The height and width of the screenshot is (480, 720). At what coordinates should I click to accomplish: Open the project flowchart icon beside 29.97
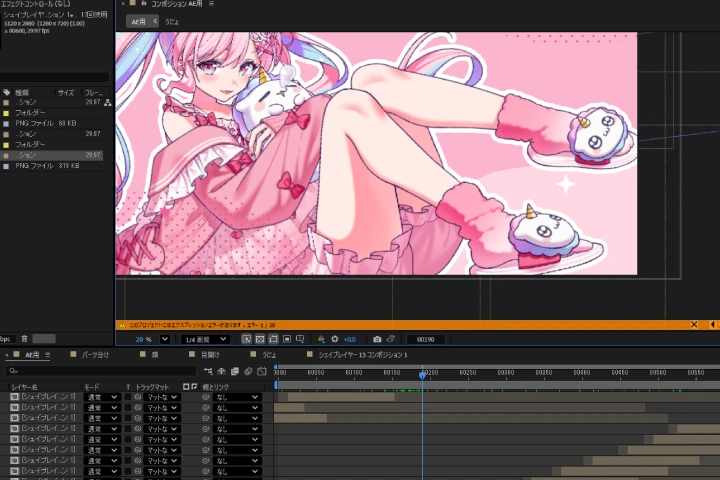[107, 102]
